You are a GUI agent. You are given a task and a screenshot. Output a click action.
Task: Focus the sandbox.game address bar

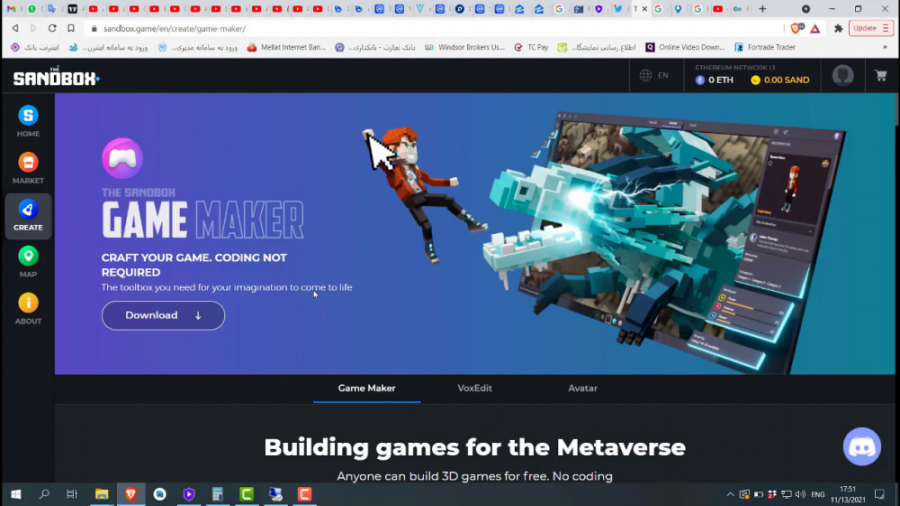[433, 28]
